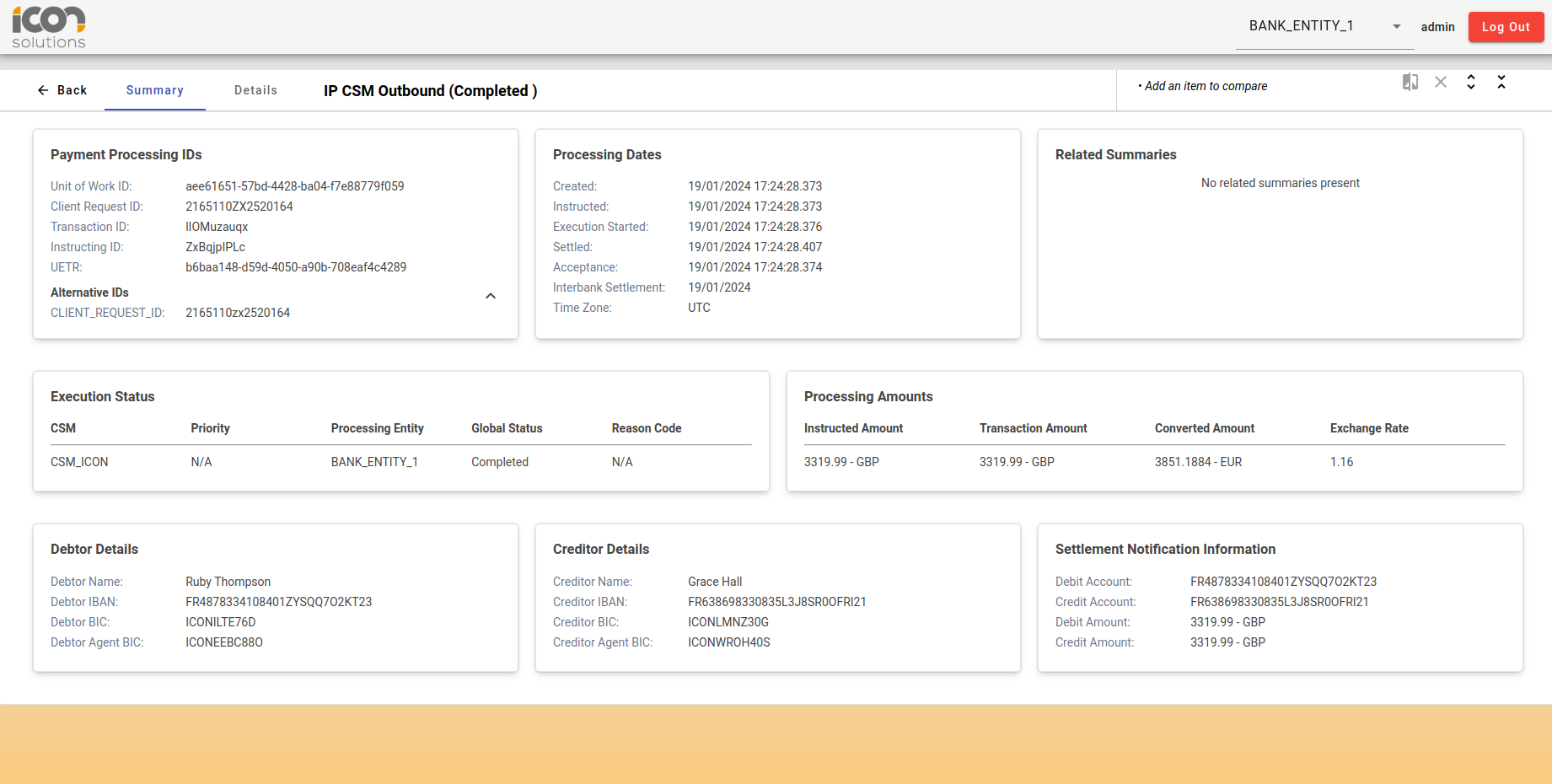Click the Exchange Rate column header
1552x784 pixels.
[1369, 428]
